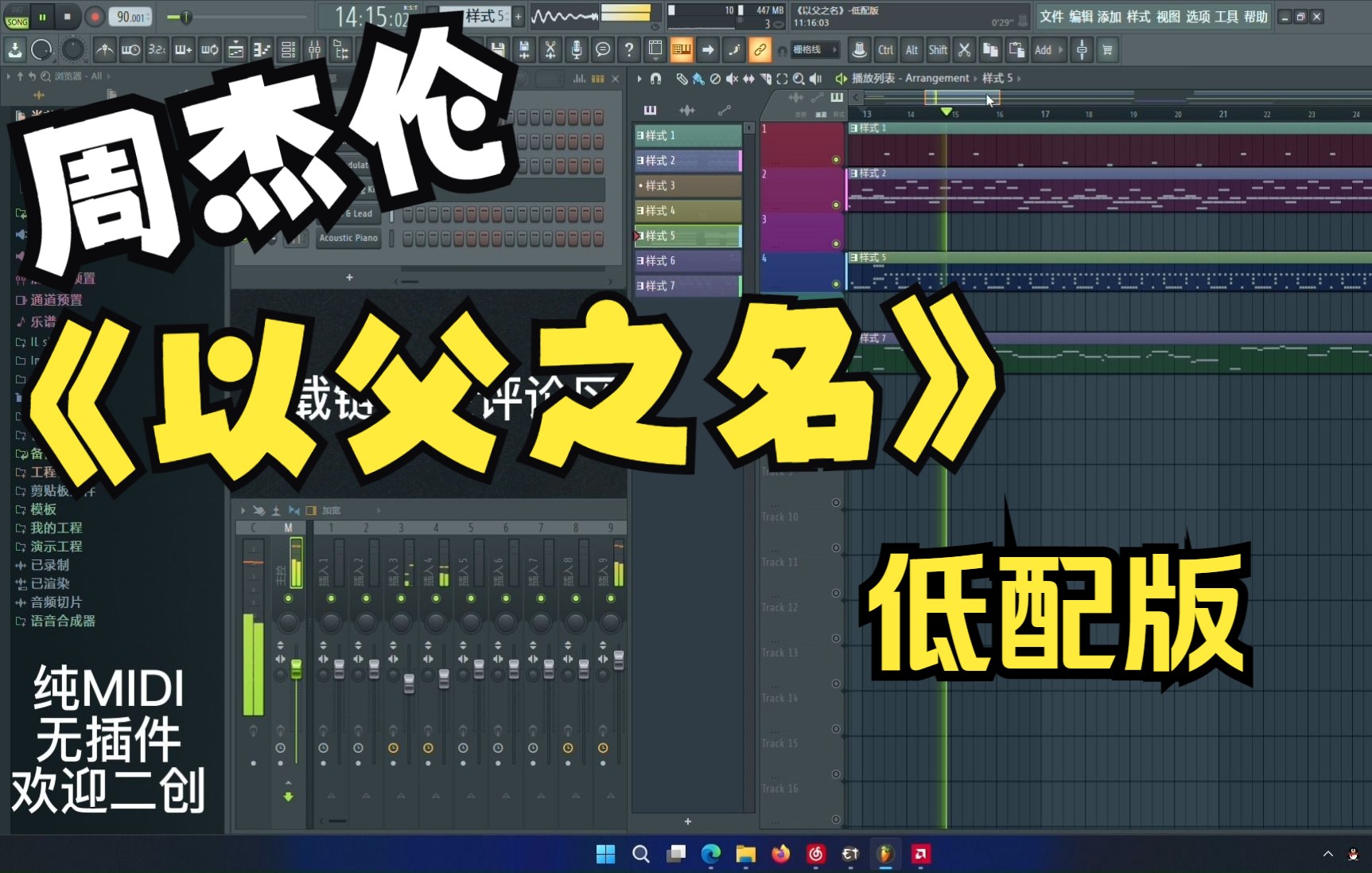Open the metronome toolbar icon
This screenshot has width=1372, height=873.
(104, 50)
